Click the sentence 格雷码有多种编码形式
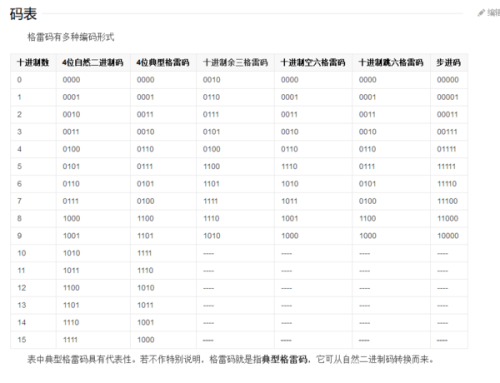This screenshot has width=500, height=383. [x=71, y=37]
